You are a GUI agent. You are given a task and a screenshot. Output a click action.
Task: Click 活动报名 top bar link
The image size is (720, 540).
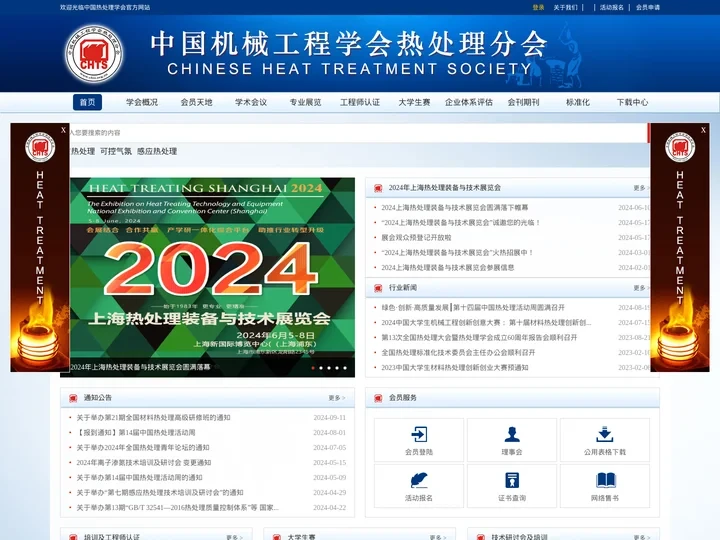[612, 7]
